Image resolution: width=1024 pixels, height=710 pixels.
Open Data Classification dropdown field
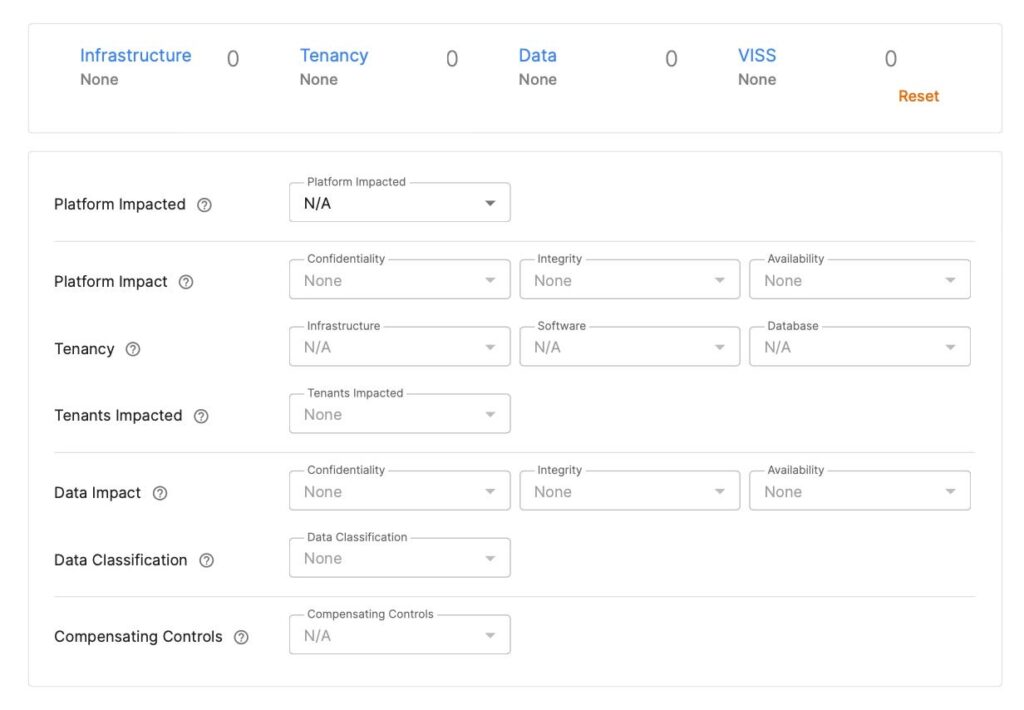tap(399, 559)
